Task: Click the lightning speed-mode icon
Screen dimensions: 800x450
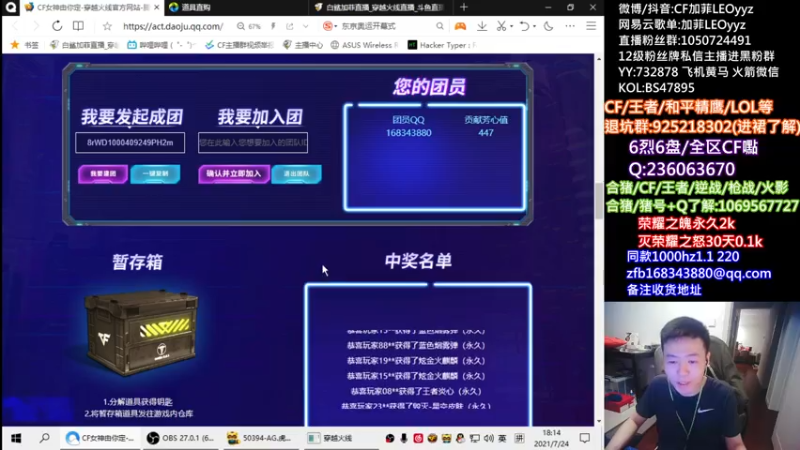Action: point(273,26)
